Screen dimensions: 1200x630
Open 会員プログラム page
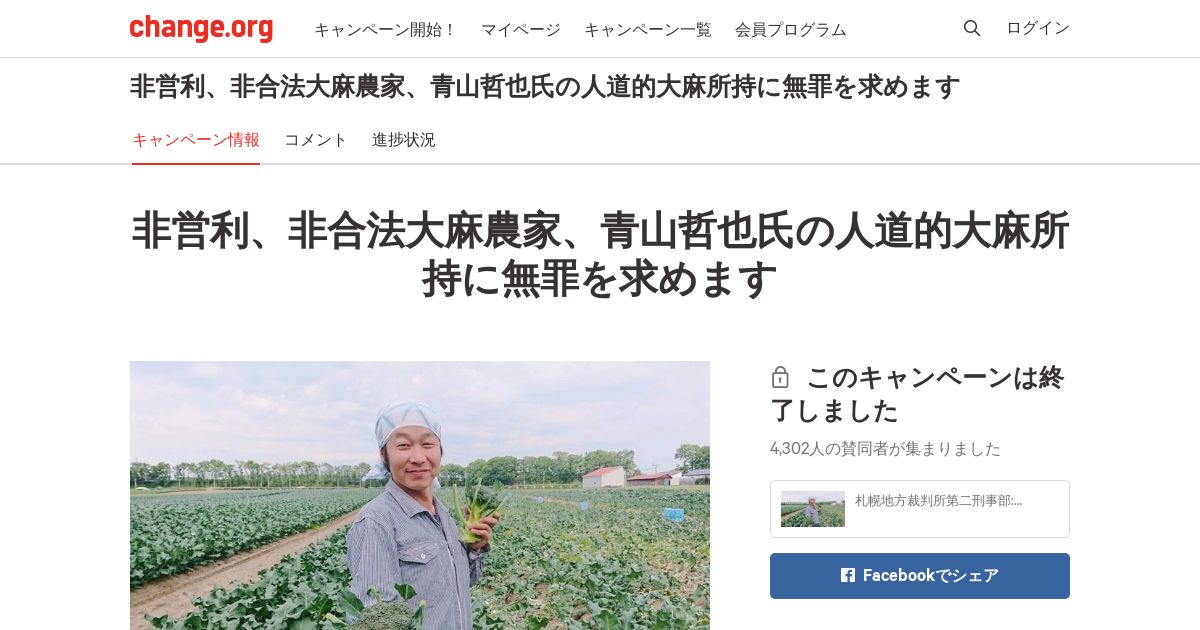[x=790, y=30]
